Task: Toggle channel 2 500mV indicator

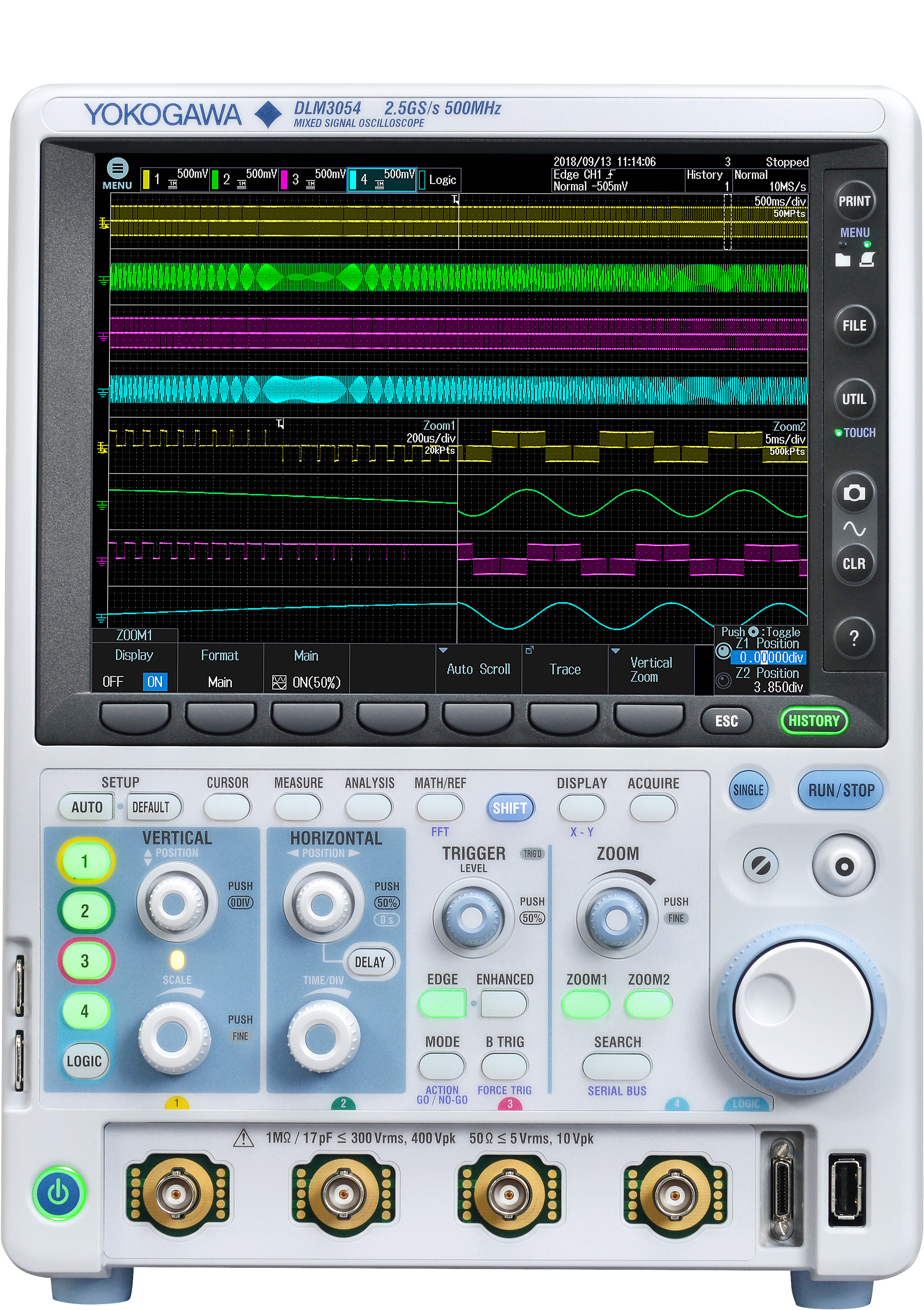Action: [x=244, y=179]
